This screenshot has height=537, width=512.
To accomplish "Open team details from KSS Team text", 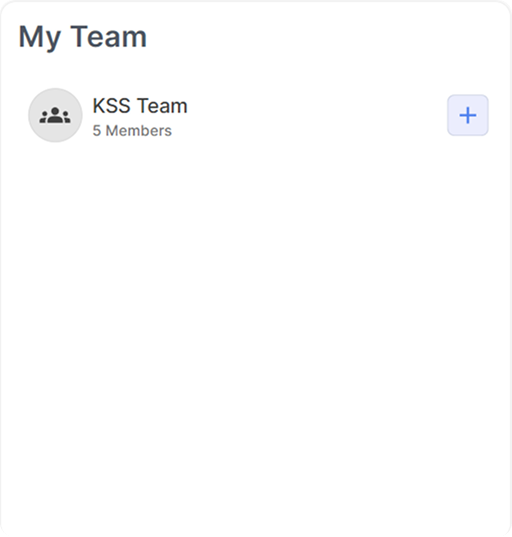I will [140, 106].
